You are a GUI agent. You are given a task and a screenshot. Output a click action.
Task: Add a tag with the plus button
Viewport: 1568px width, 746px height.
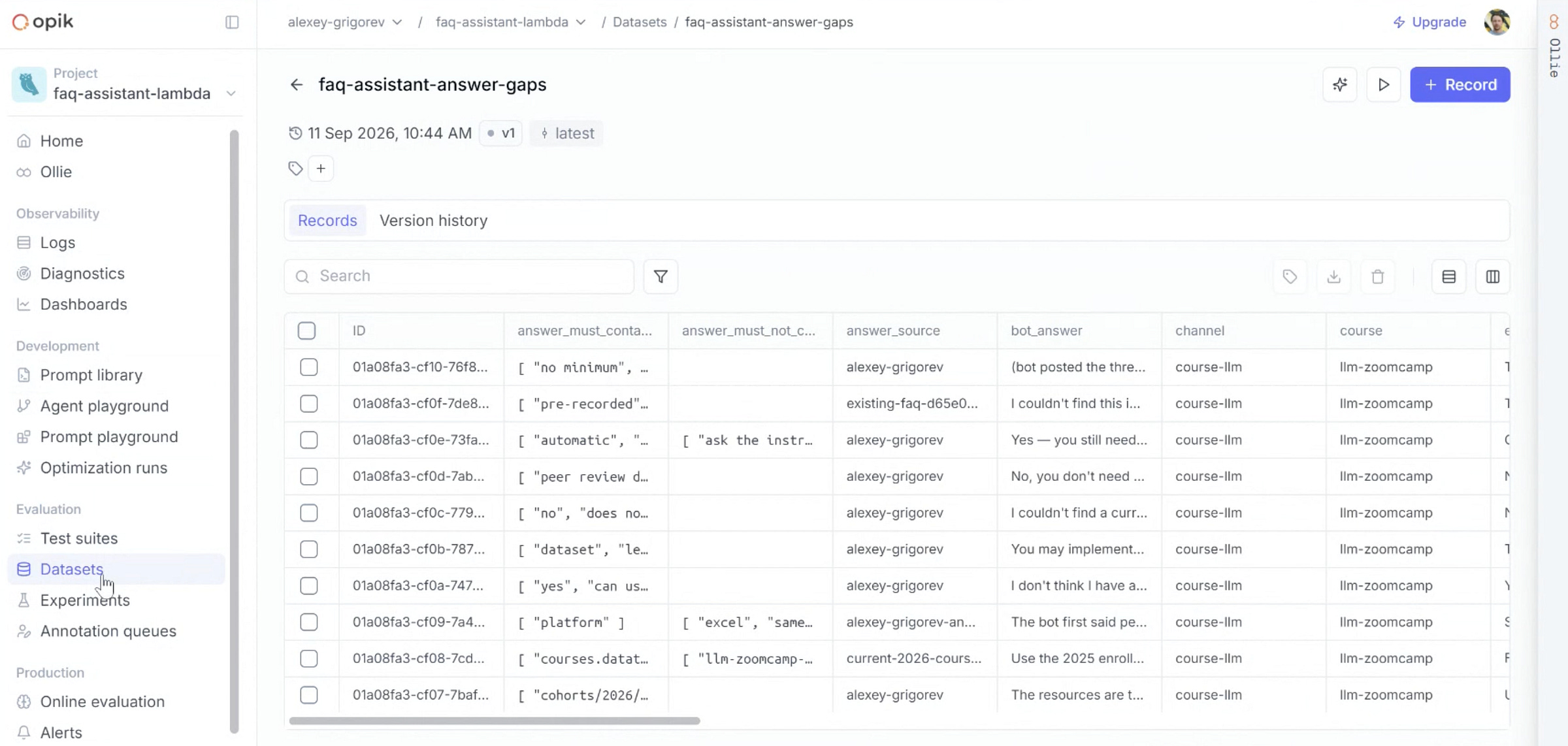tap(321, 169)
